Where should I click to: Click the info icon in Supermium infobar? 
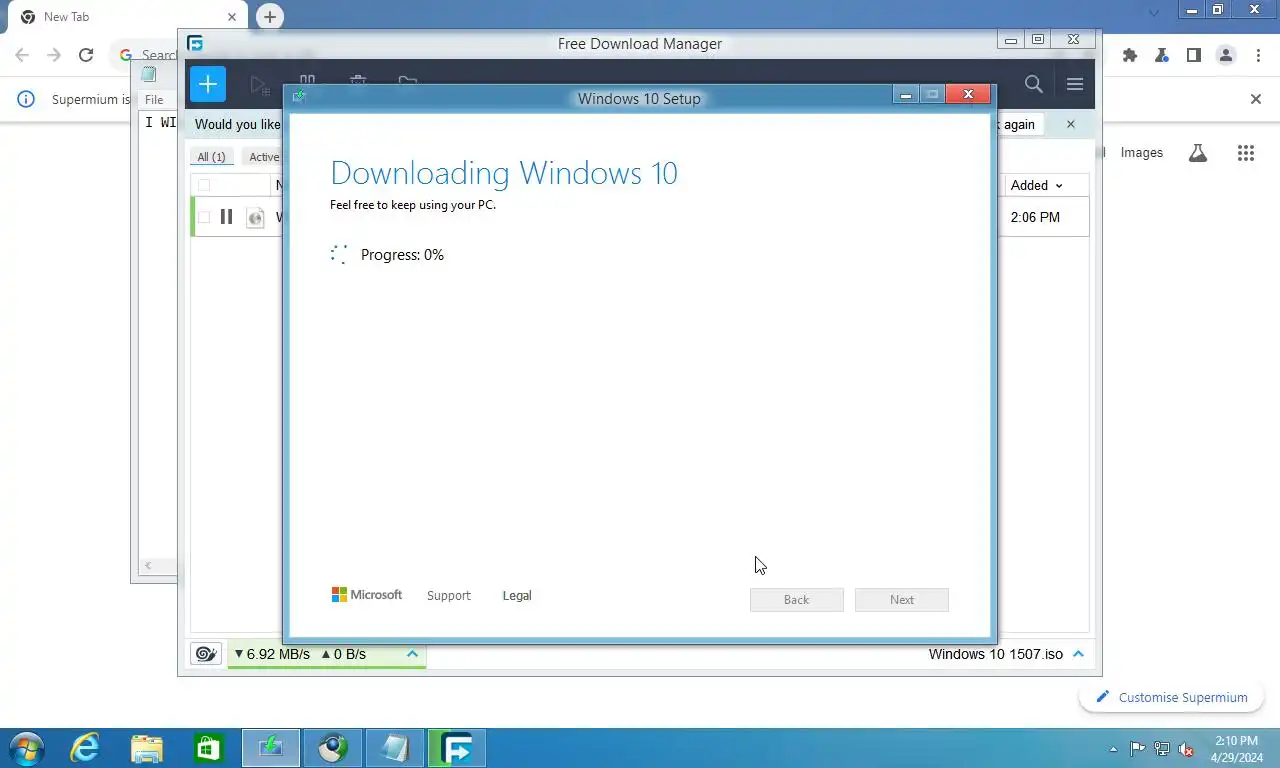pos(27,99)
